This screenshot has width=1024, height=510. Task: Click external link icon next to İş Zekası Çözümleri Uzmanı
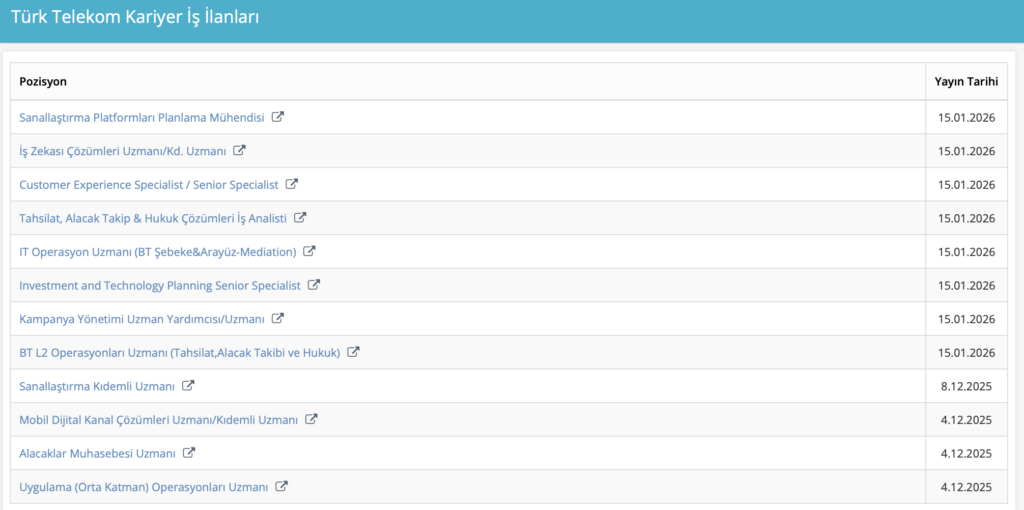[x=239, y=151]
